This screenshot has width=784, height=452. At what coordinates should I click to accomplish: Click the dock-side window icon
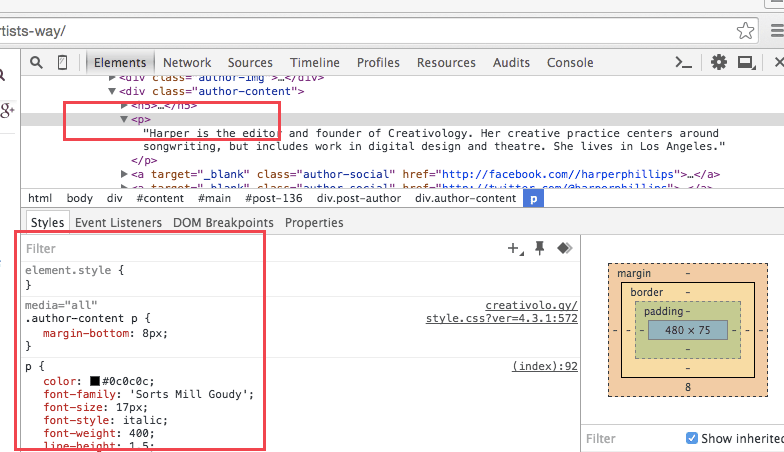point(745,62)
